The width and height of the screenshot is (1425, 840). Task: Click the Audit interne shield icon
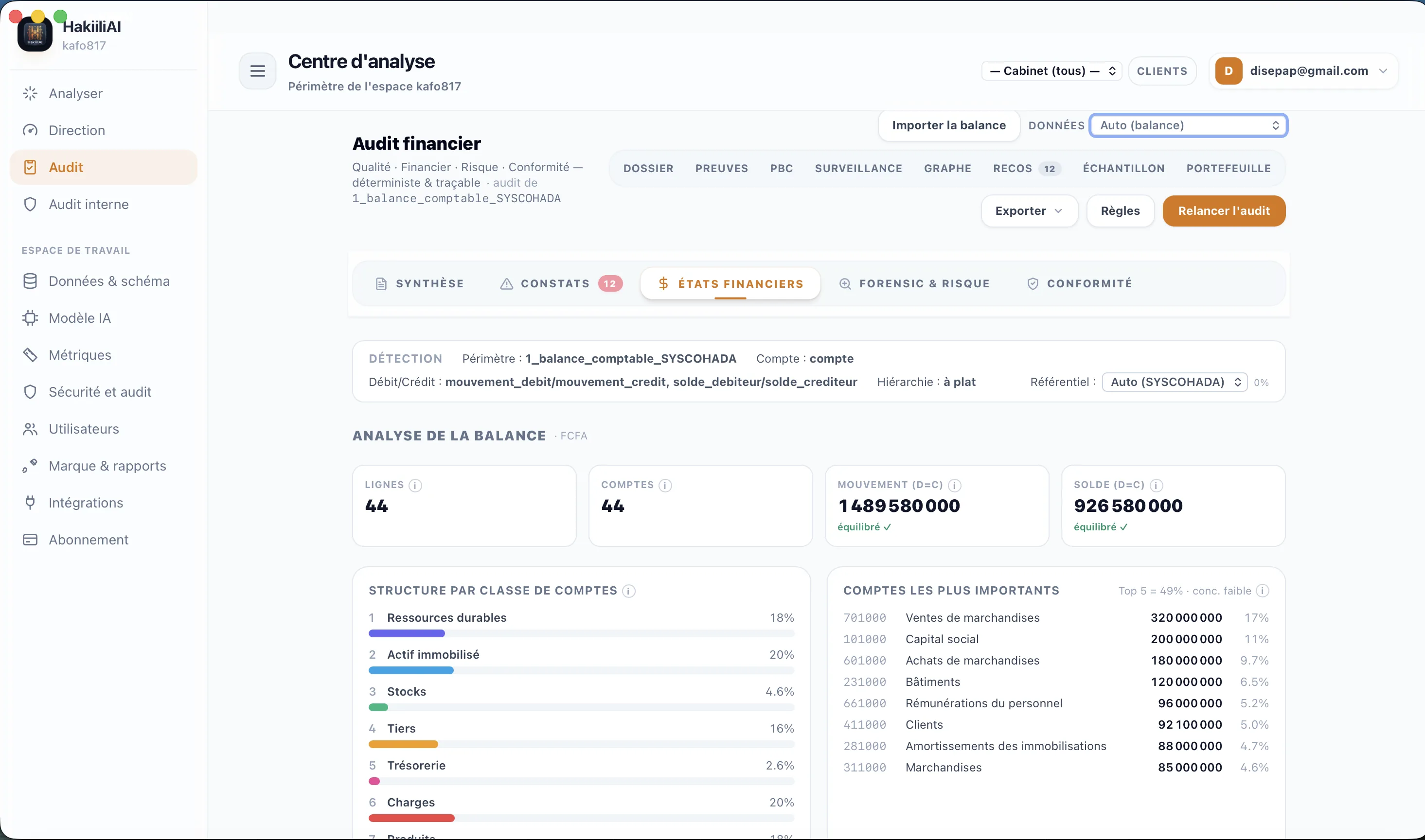30,204
